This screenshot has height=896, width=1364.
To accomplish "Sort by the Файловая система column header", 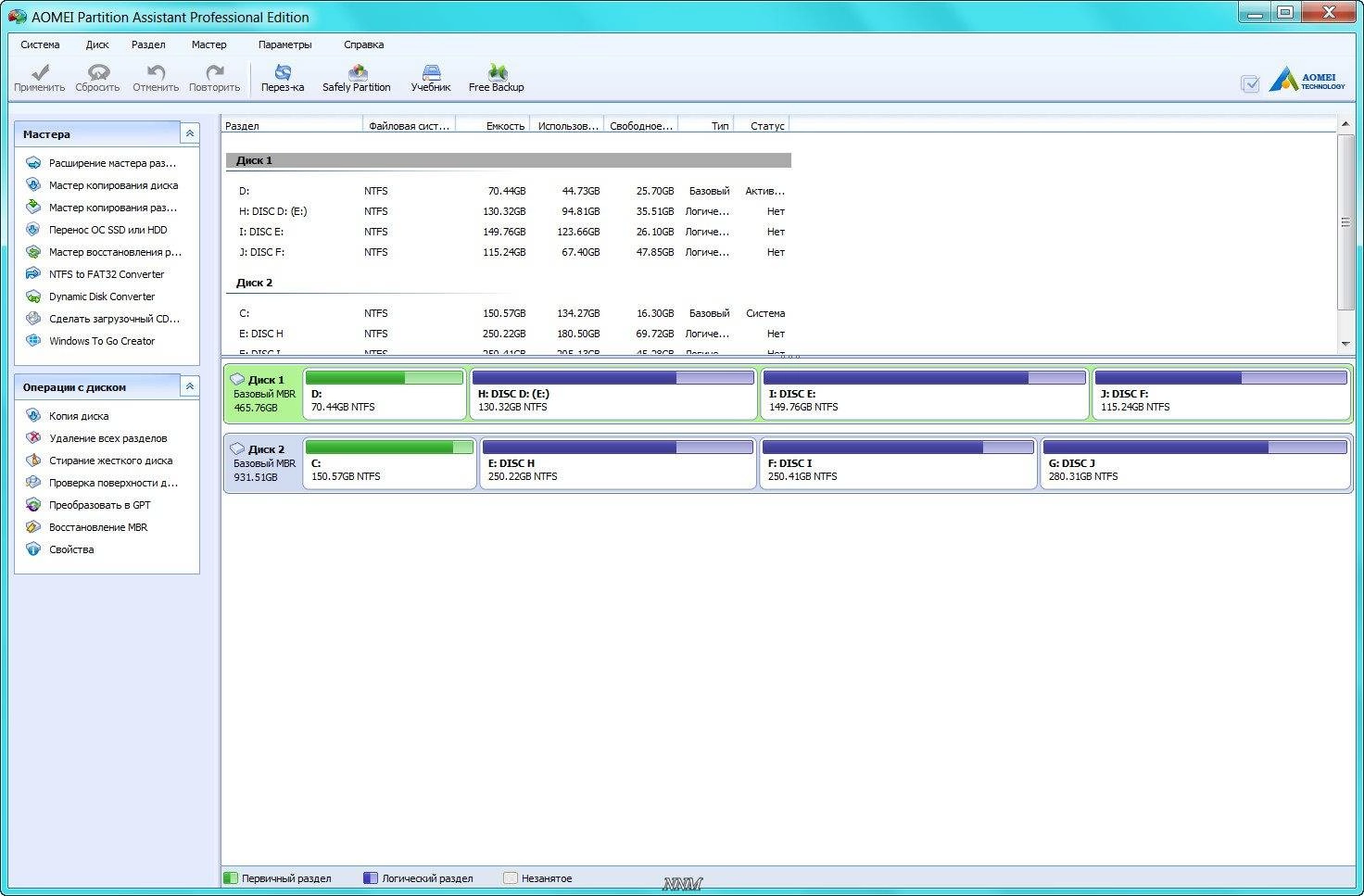I will pos(409,126).
